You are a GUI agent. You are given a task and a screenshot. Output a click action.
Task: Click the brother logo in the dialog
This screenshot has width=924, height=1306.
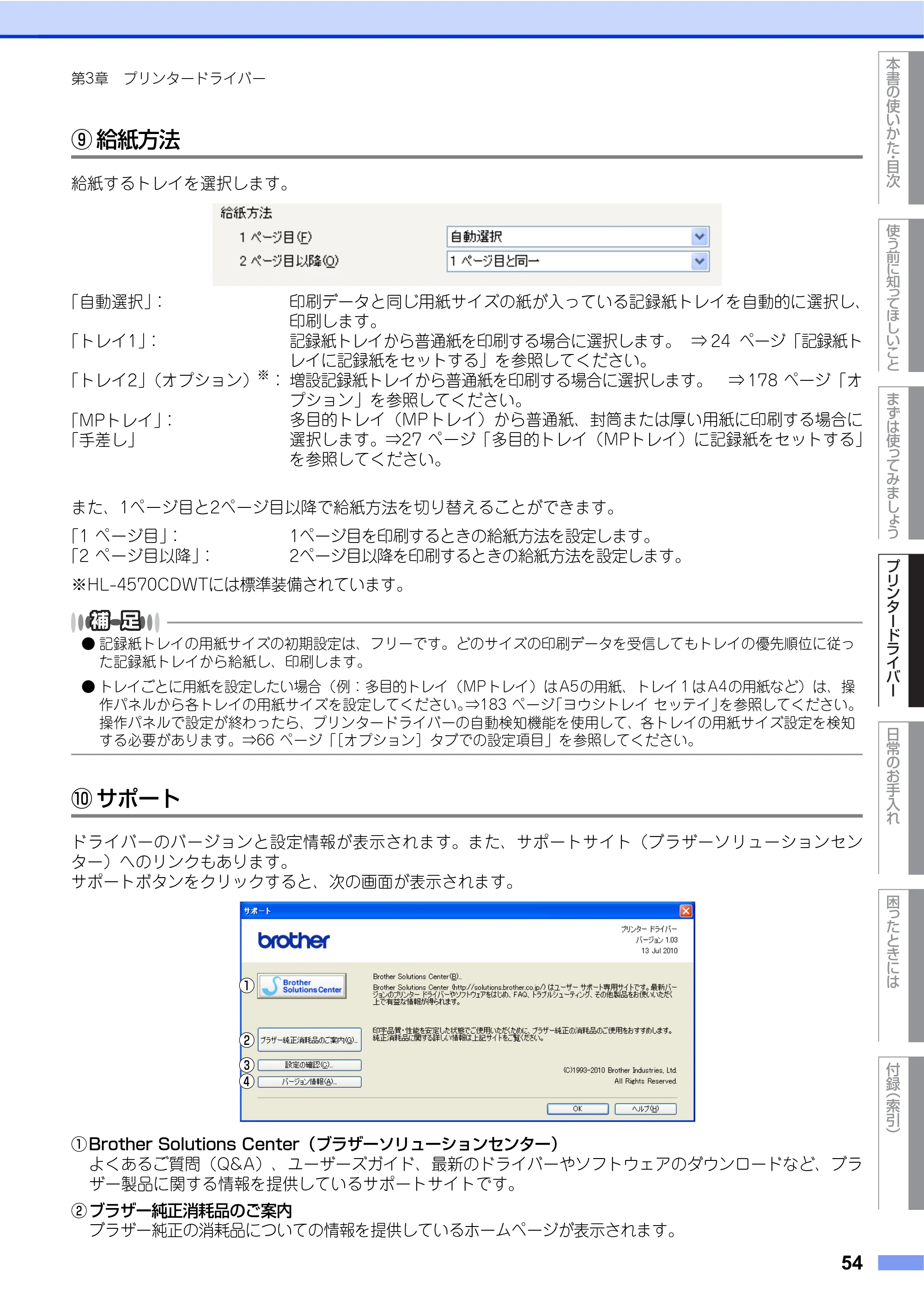293,940
